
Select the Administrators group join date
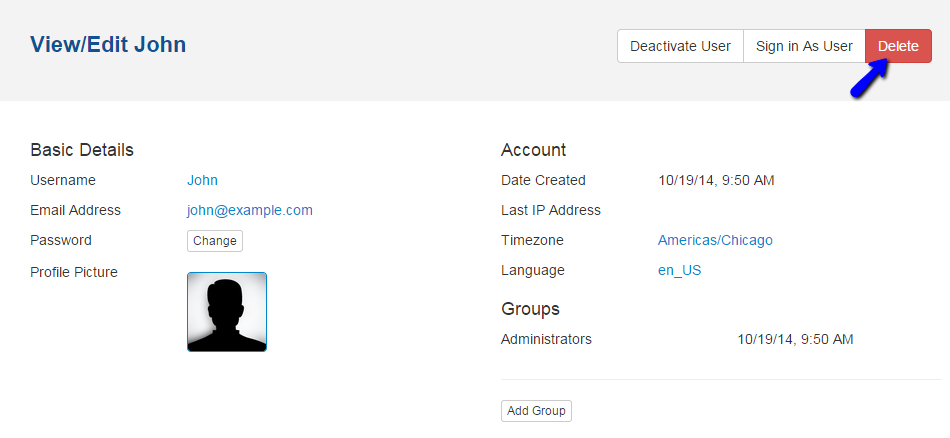[795, 339]
